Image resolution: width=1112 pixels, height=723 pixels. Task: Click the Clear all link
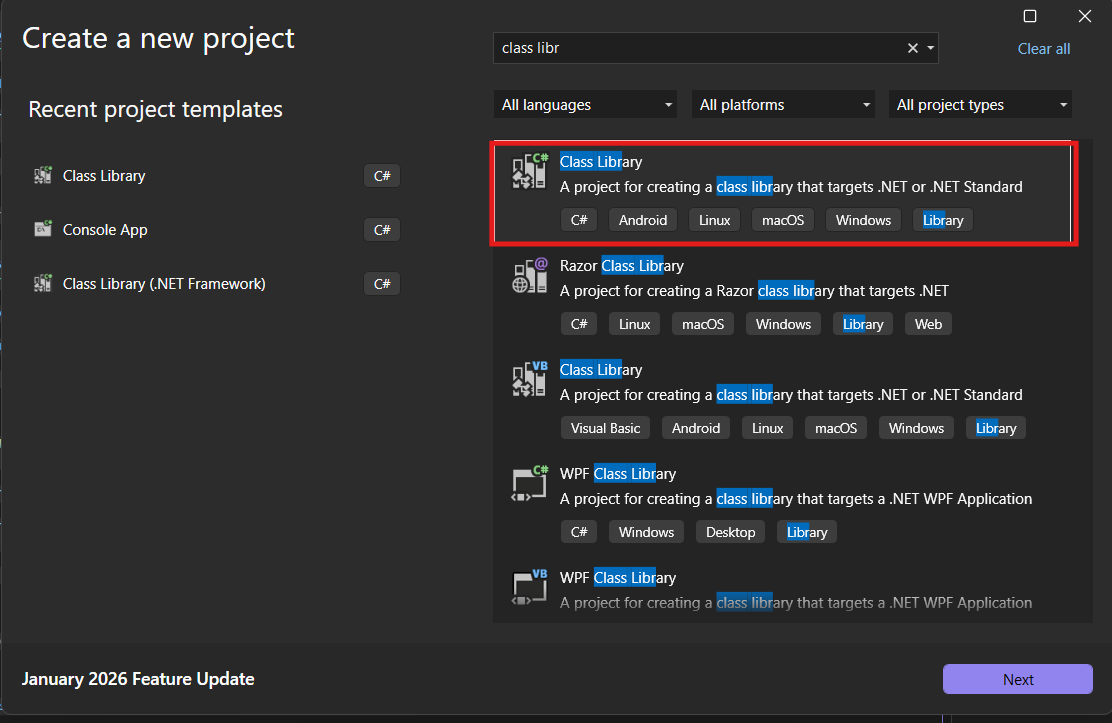(1043, 48)
